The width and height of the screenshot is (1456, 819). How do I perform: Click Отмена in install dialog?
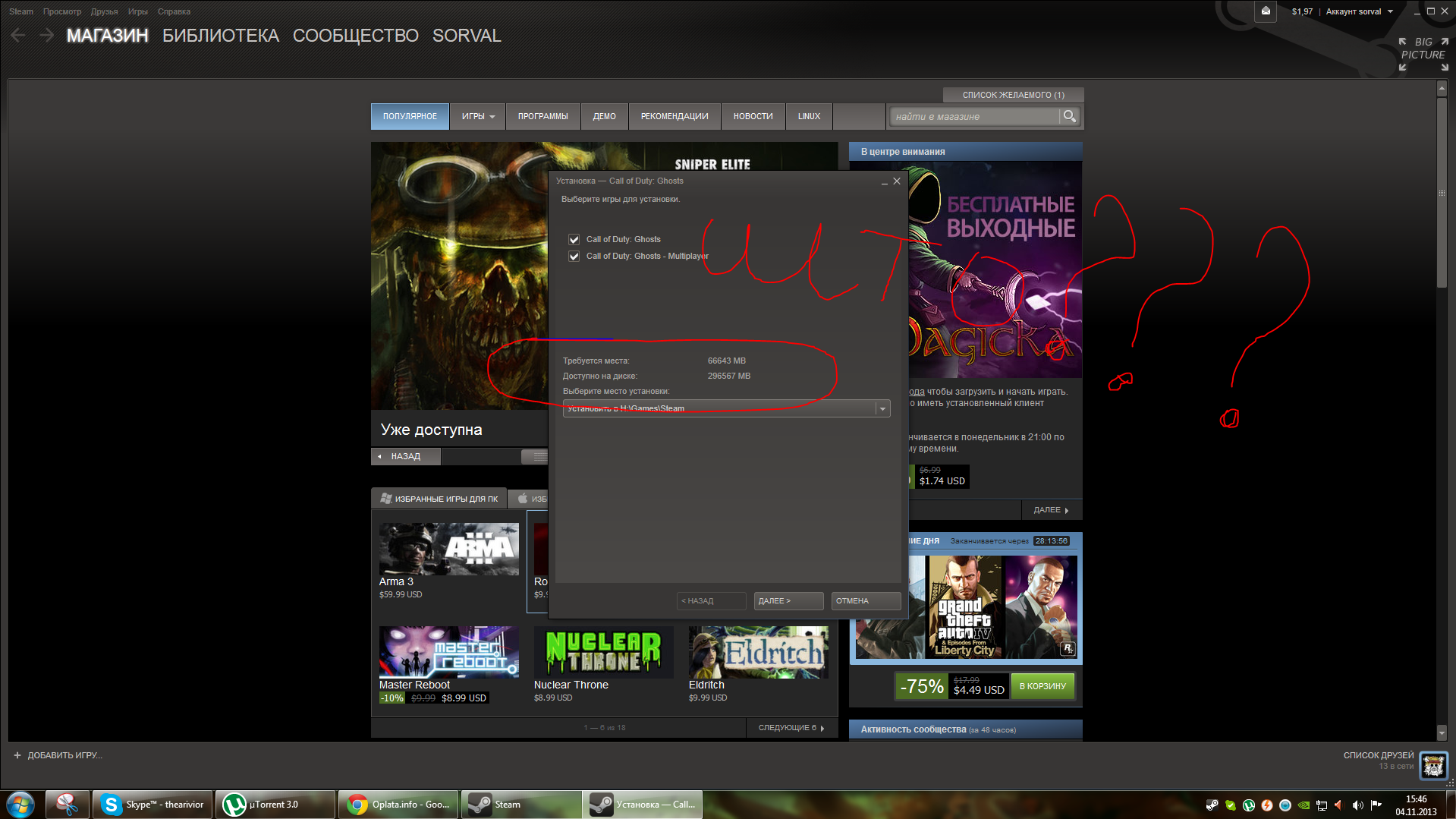tap(866, 601)
